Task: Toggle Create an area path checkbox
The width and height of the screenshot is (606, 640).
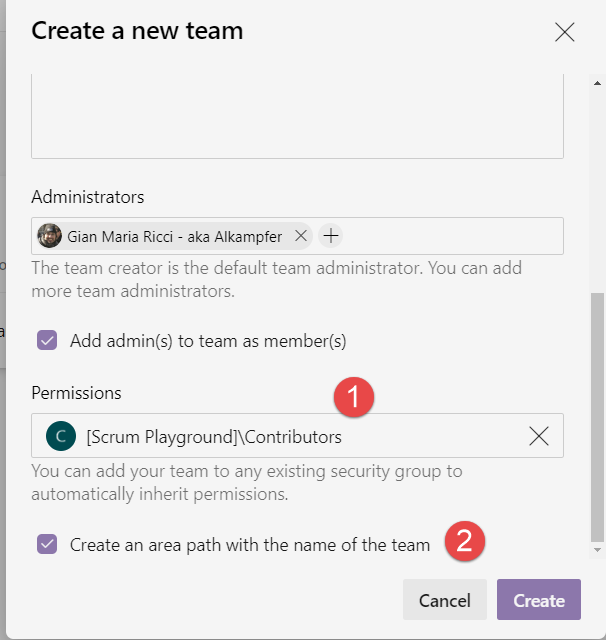Action: (47, 545)
